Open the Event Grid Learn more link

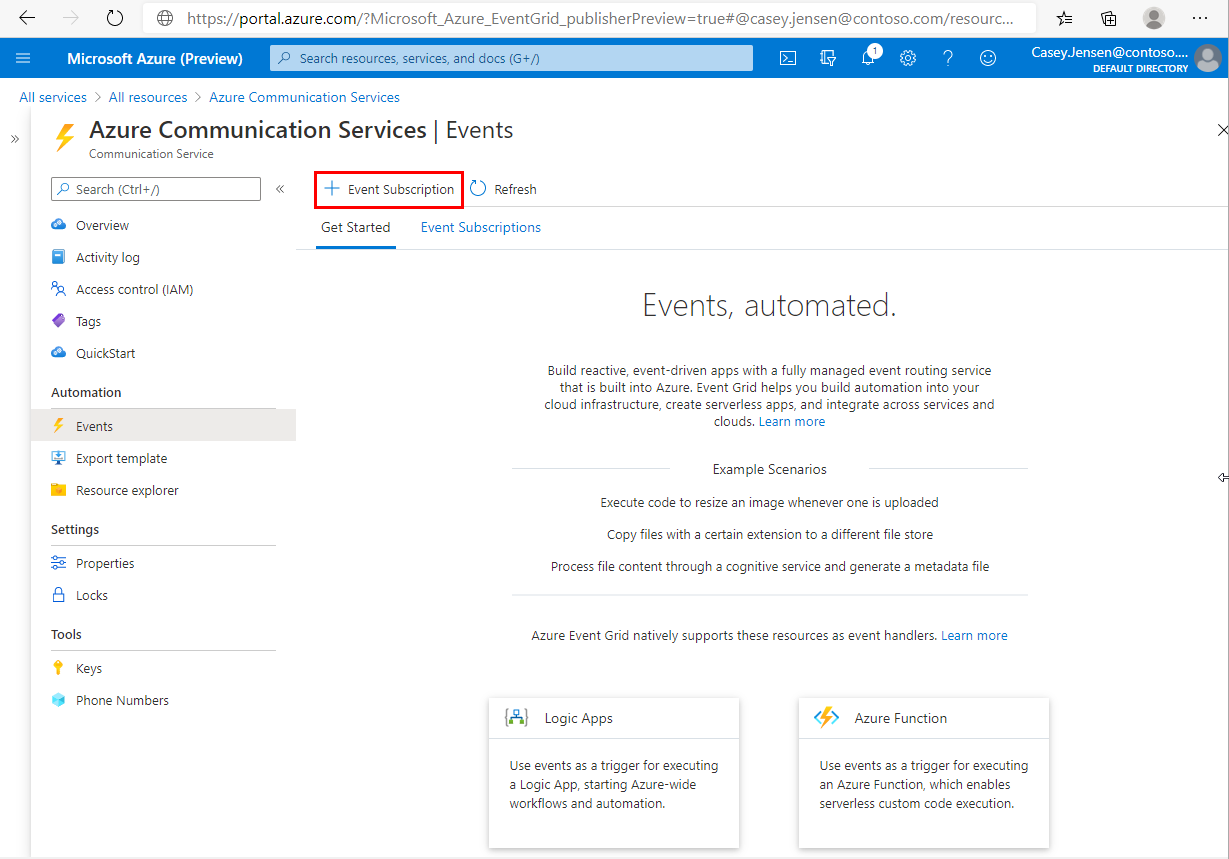click(791, 421)
